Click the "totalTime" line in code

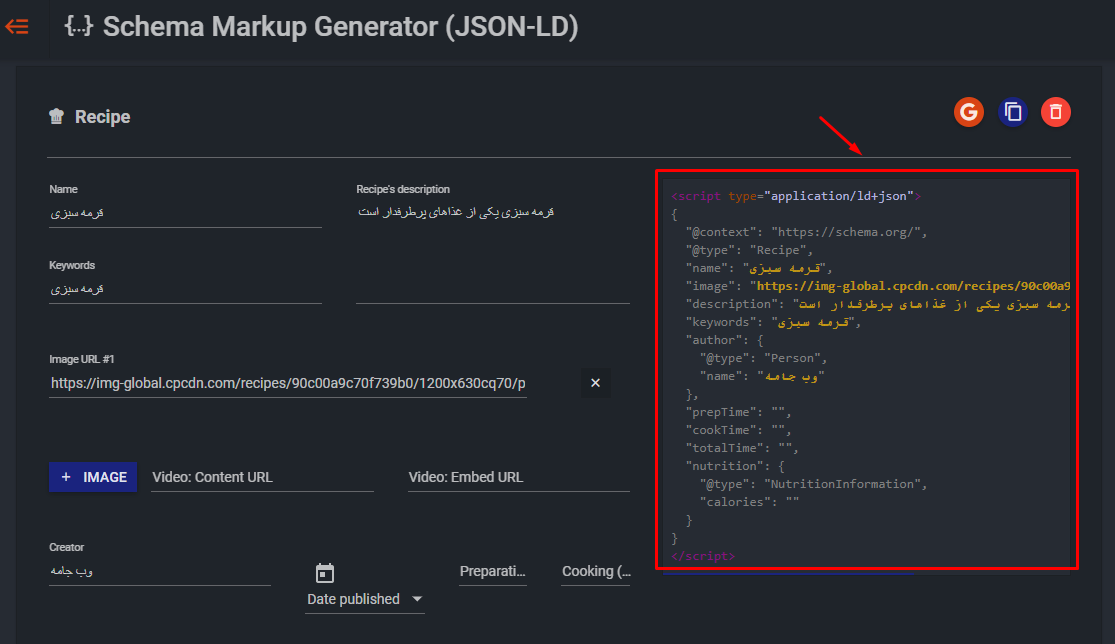coord(742,448)
